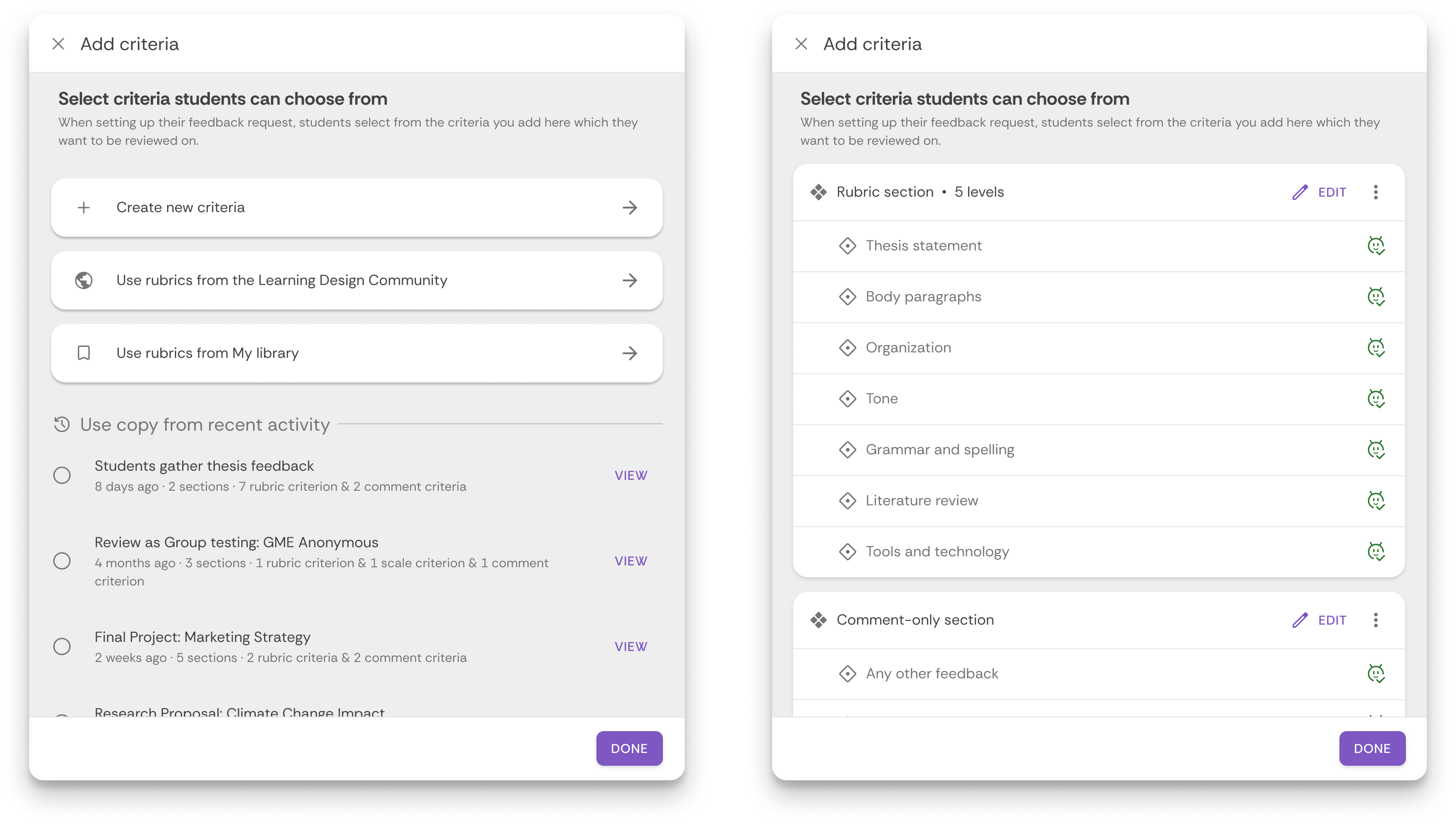Select the Grammar and spelling criterion row

(x=939, y=450)
